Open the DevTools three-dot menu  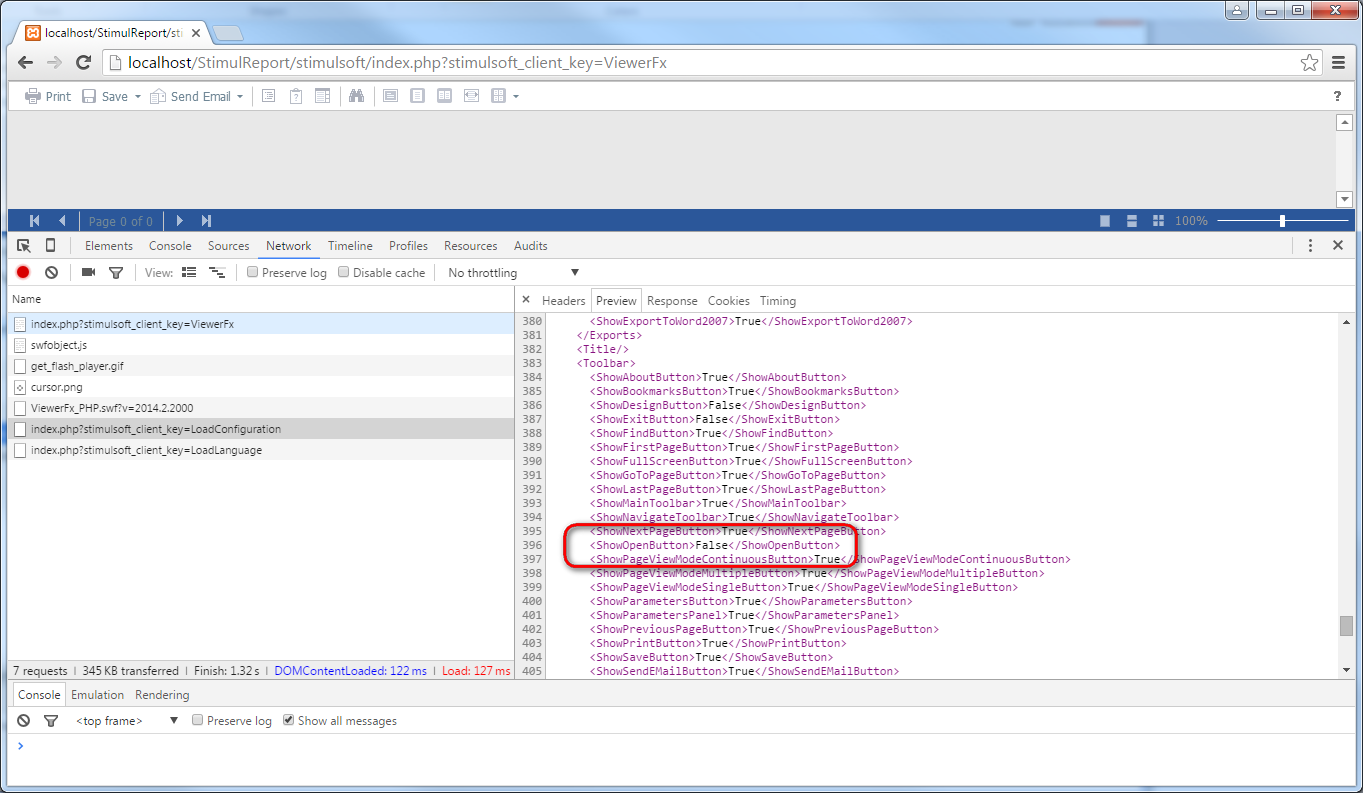click(1310, 245)
